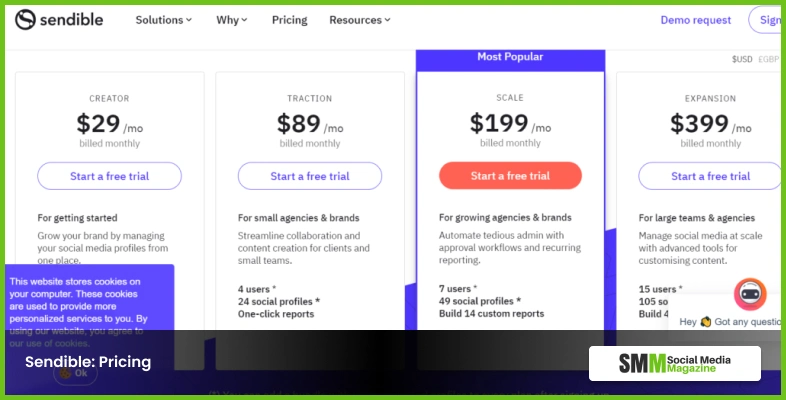Open the 'Got any questions' chat message
786x400 pixels.
coord(732,323)
